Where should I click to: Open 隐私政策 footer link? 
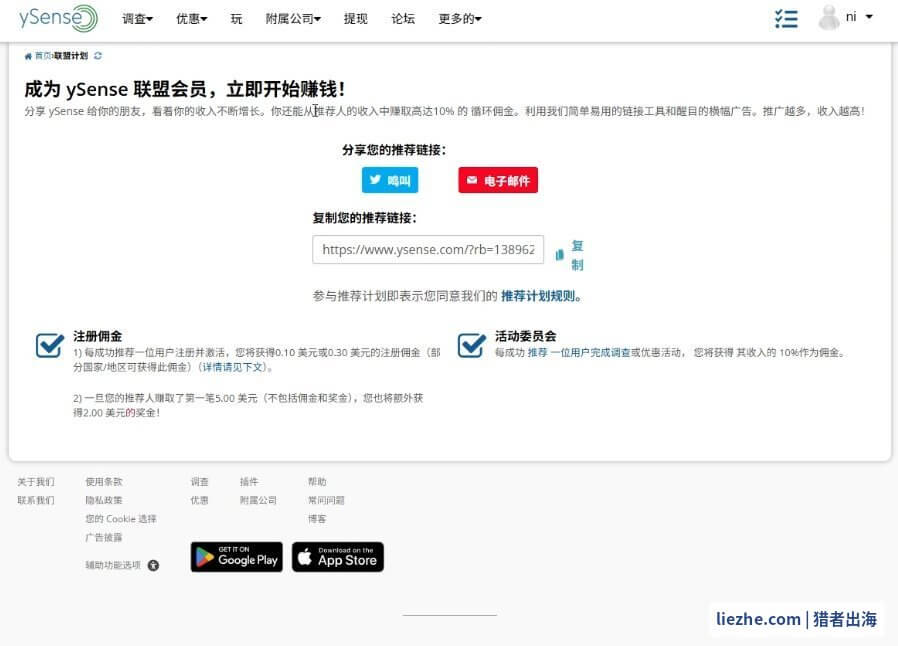(104, 500)
